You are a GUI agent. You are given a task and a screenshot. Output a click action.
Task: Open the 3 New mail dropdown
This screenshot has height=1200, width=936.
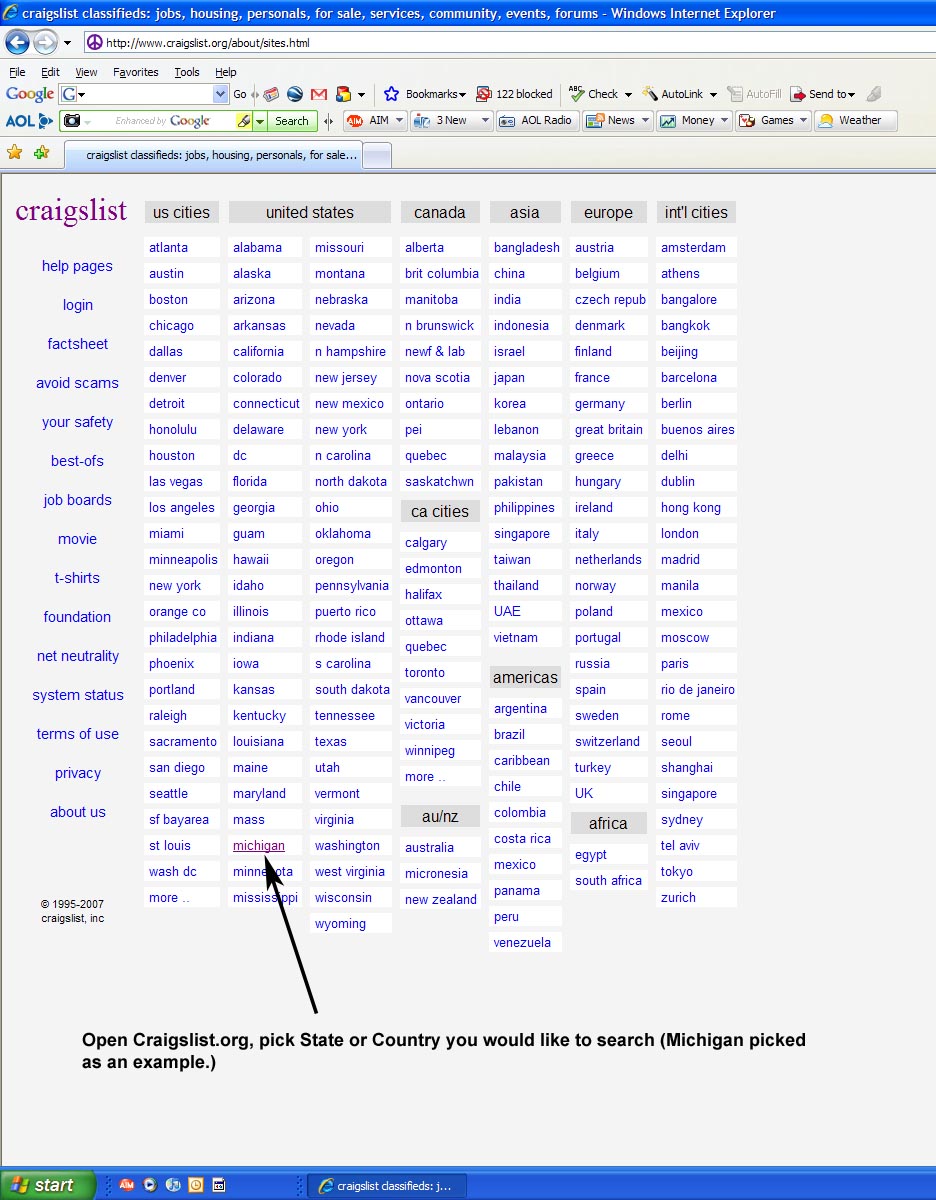tap(452, 120)
